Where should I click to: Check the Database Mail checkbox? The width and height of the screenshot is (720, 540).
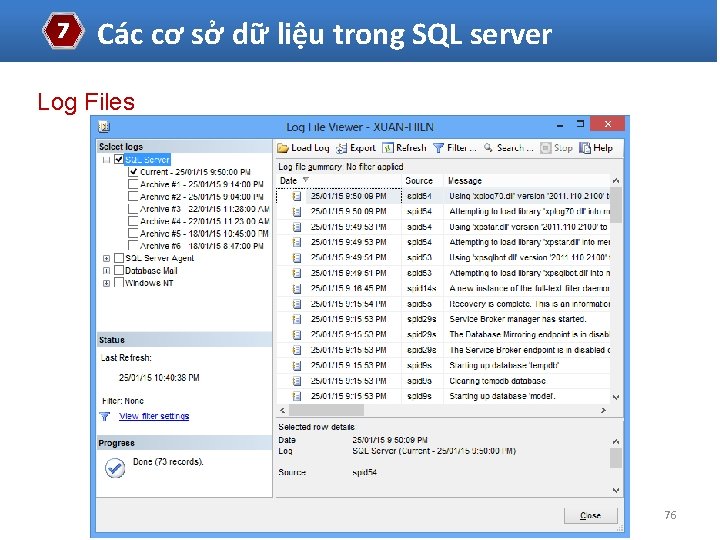tap(119, 270)
